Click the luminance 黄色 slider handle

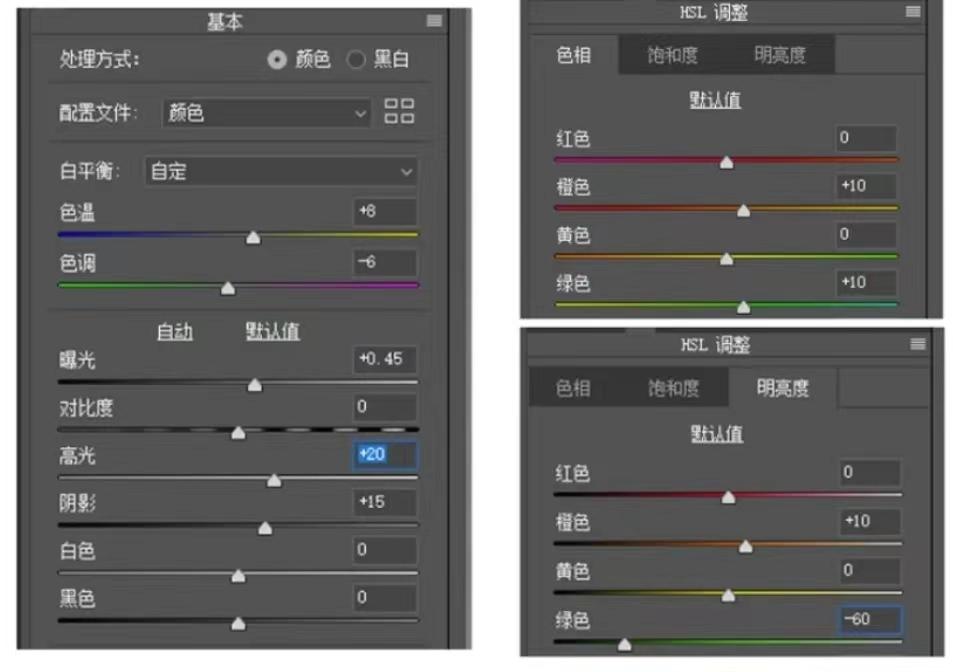point(728,595)
